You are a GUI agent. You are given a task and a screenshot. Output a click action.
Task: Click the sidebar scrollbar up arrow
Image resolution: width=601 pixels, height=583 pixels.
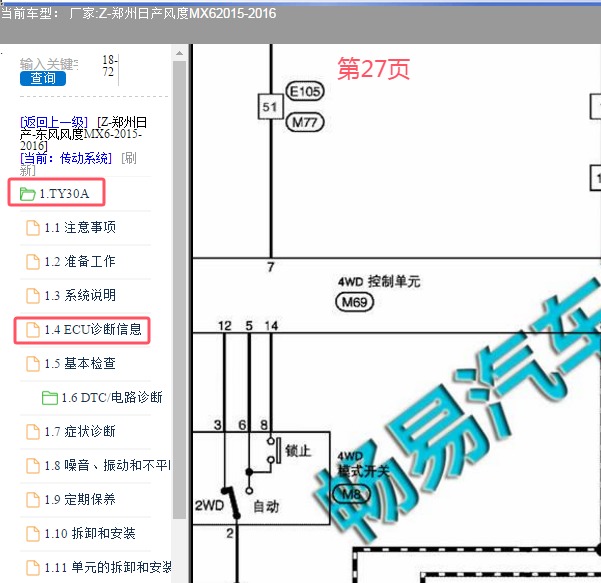tap(179, 53)
